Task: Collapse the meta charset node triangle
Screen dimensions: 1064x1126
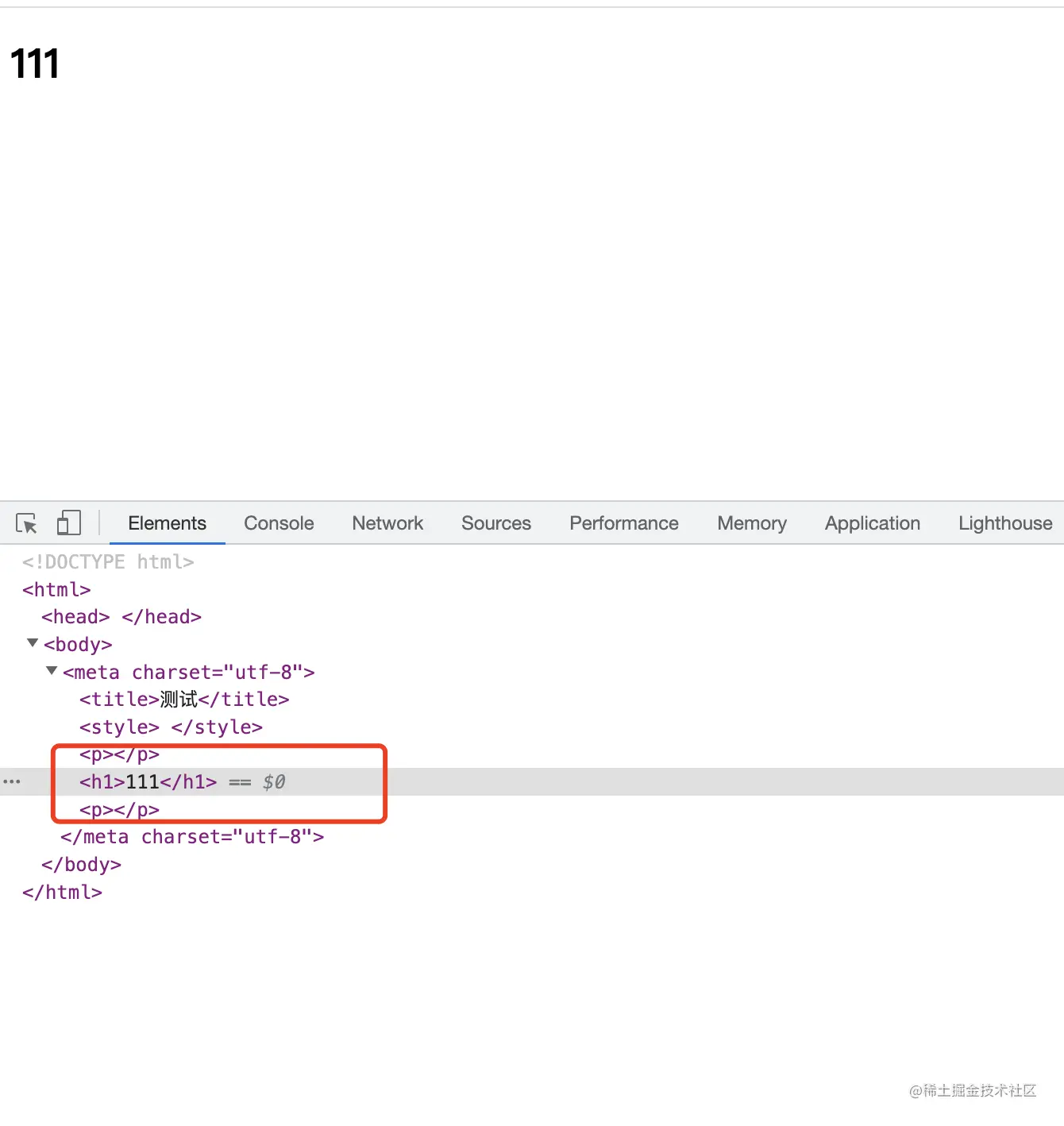Action: click(52, 671)
